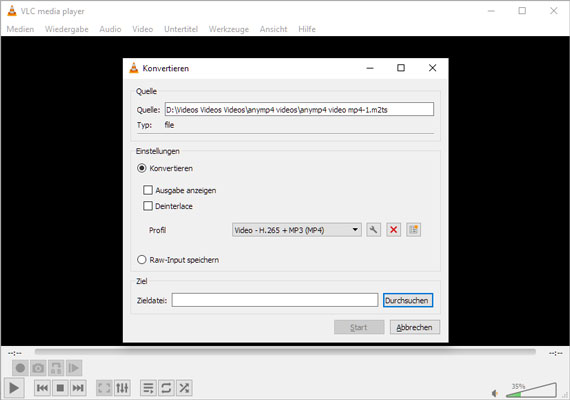This screenshot has width=570, height=400.
Task: Click the playback seek bar
Action: point(285,352)
